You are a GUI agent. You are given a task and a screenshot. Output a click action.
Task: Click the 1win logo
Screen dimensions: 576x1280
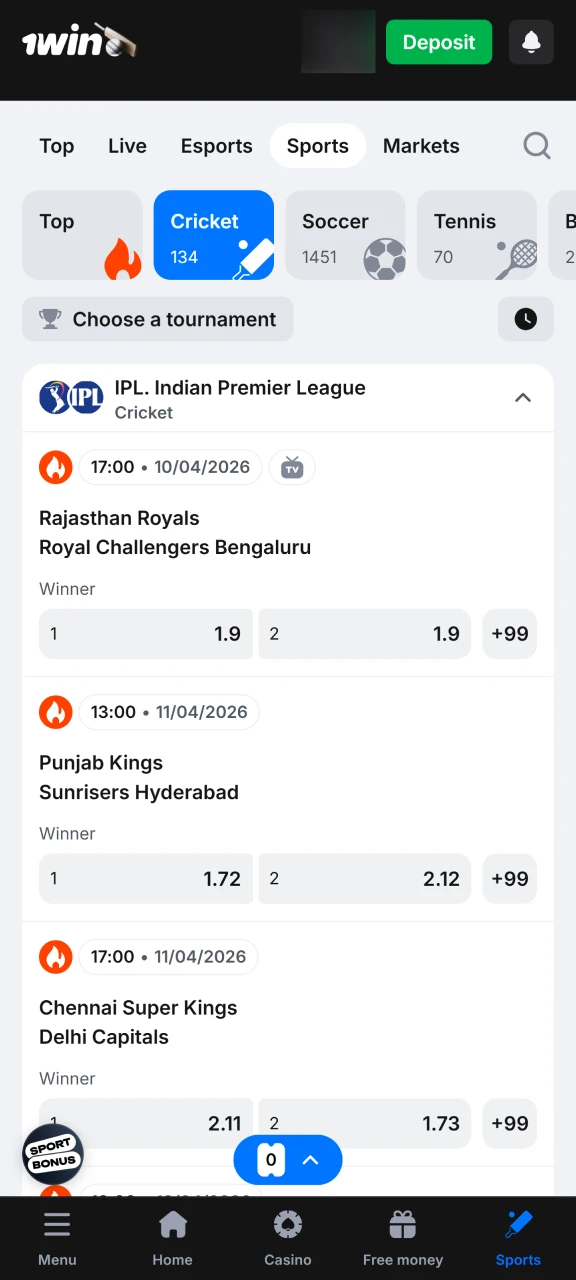tap(78, 40)
